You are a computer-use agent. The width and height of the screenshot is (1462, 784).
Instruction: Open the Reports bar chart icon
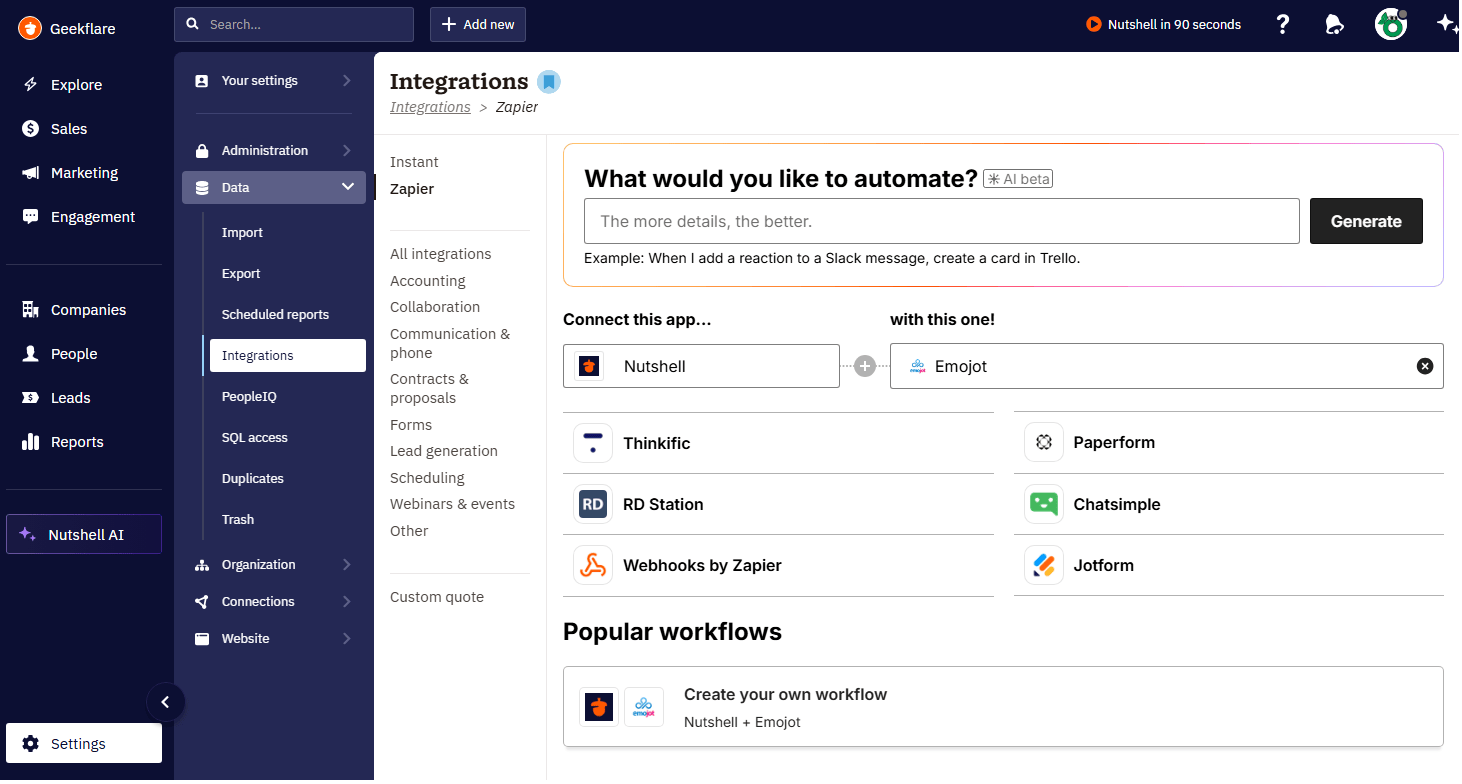(x=31, y=442)
